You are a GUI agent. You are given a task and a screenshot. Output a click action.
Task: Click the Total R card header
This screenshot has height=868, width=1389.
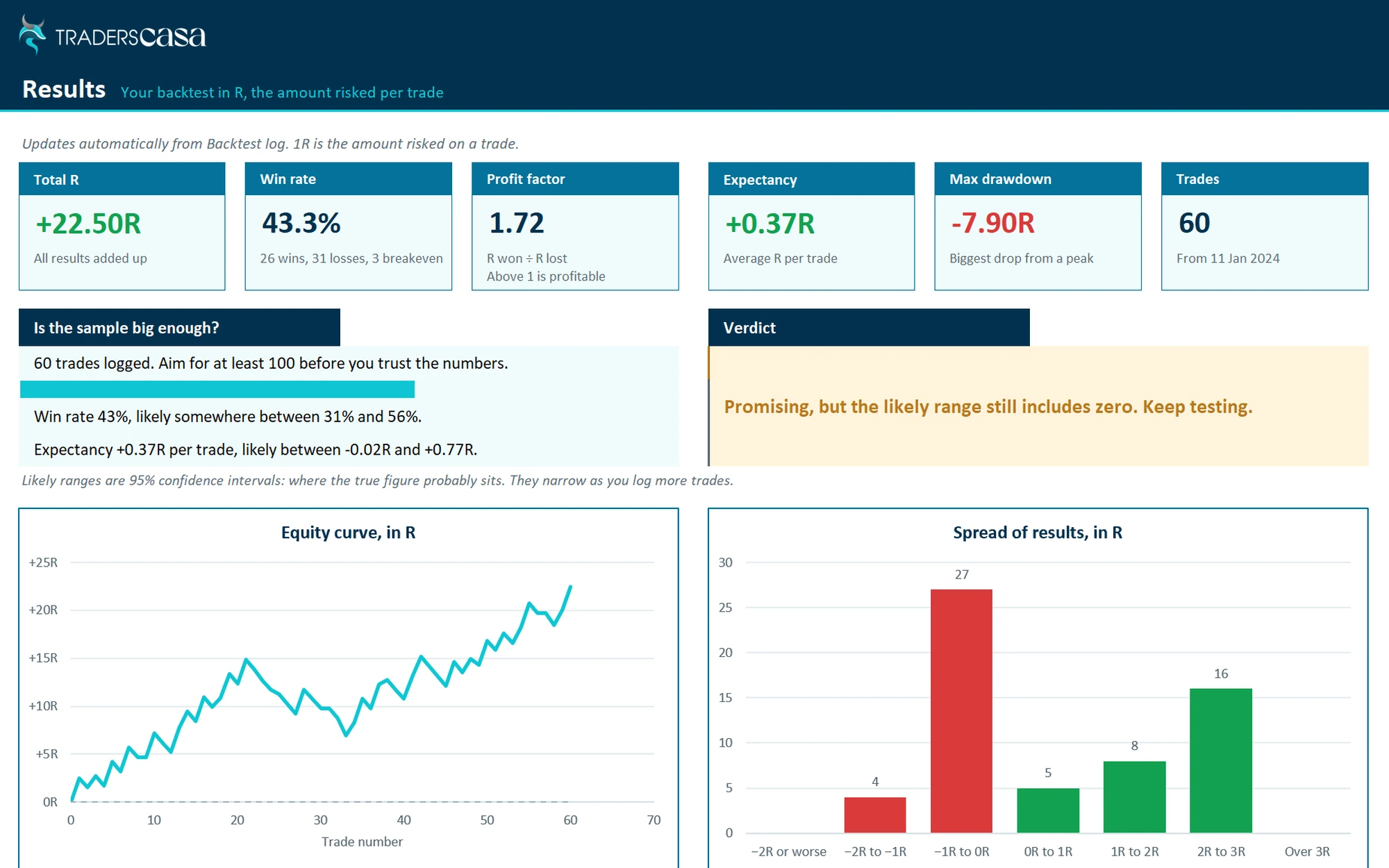(122, 179)
